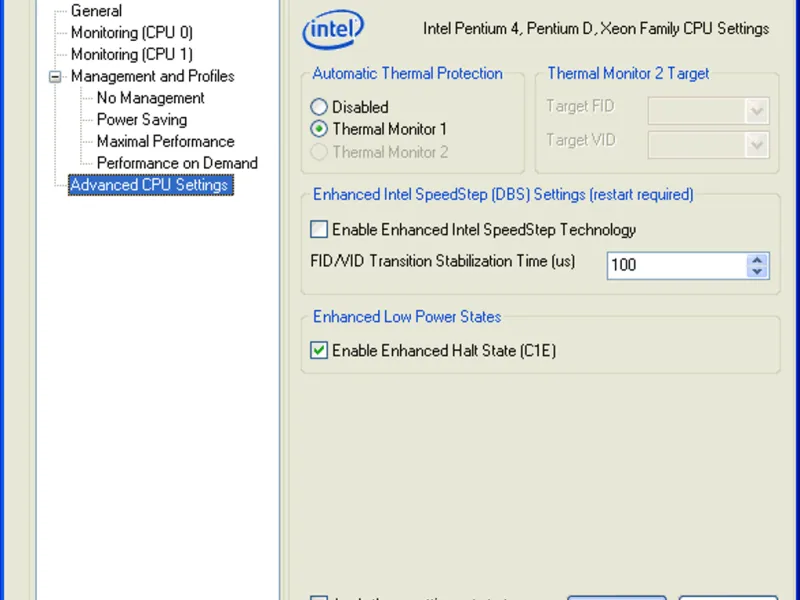Select the Thermal Monitor 1 radio button
Screen dimensions: 800x600
tap(379, 129)
